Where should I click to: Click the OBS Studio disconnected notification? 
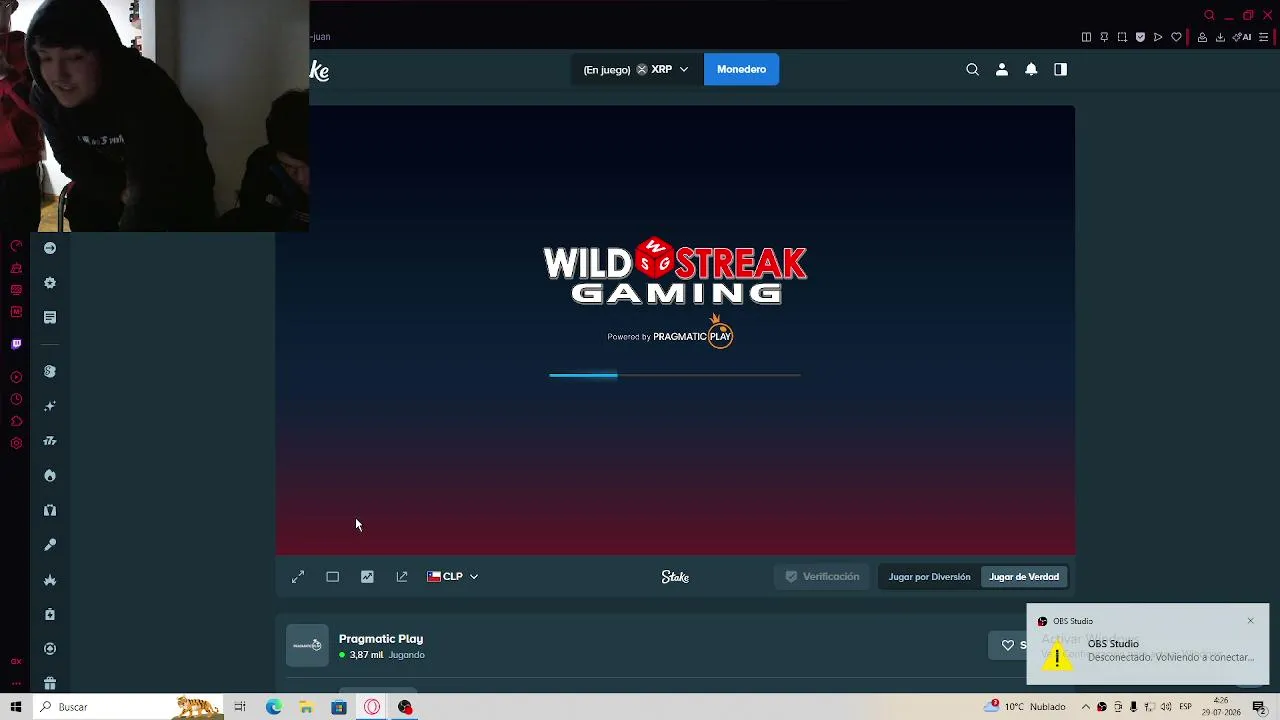point(1148,645)
